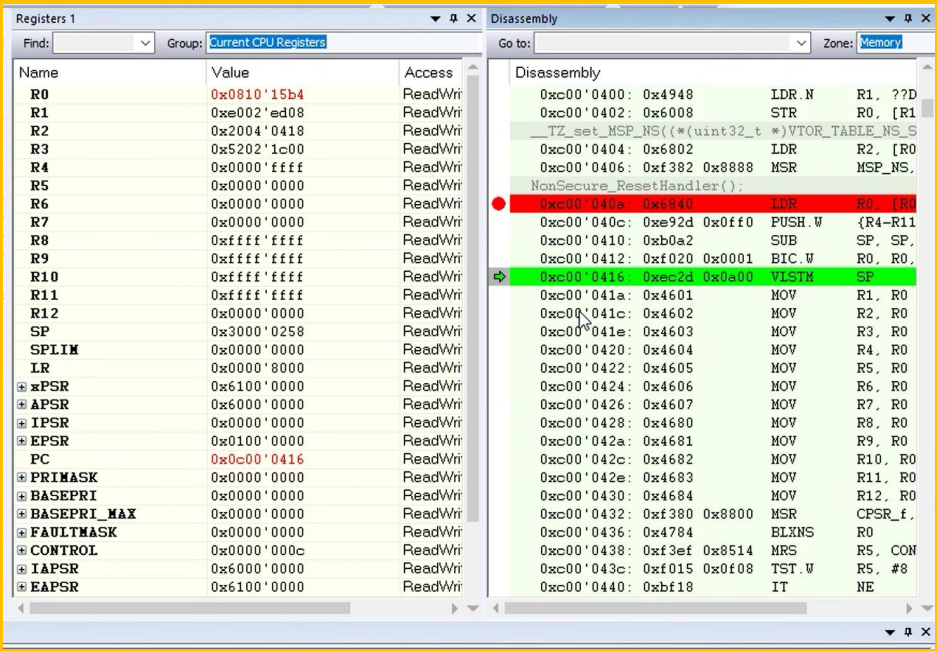Click Disassembly vertical scrollbar thumb
This screenshot has width=937, height=651.
pyautogui.click(x=927, y=108)
